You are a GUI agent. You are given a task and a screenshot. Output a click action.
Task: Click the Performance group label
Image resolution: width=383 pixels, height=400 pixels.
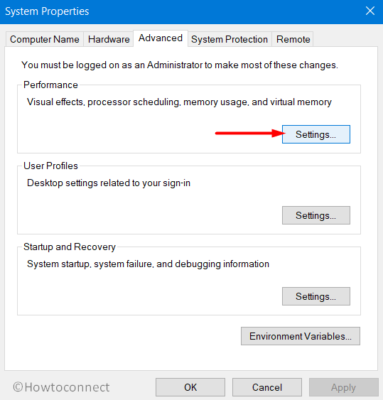point(51,85)
